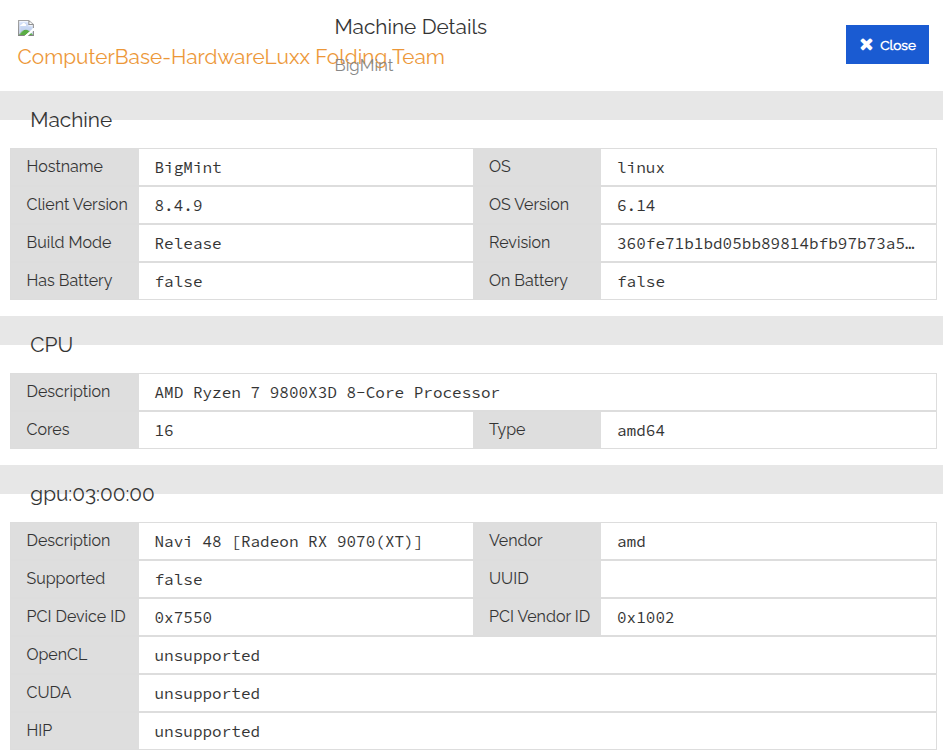The image size is (943, 756).
Task: Click the Cores label
Action: pos(48,429)
